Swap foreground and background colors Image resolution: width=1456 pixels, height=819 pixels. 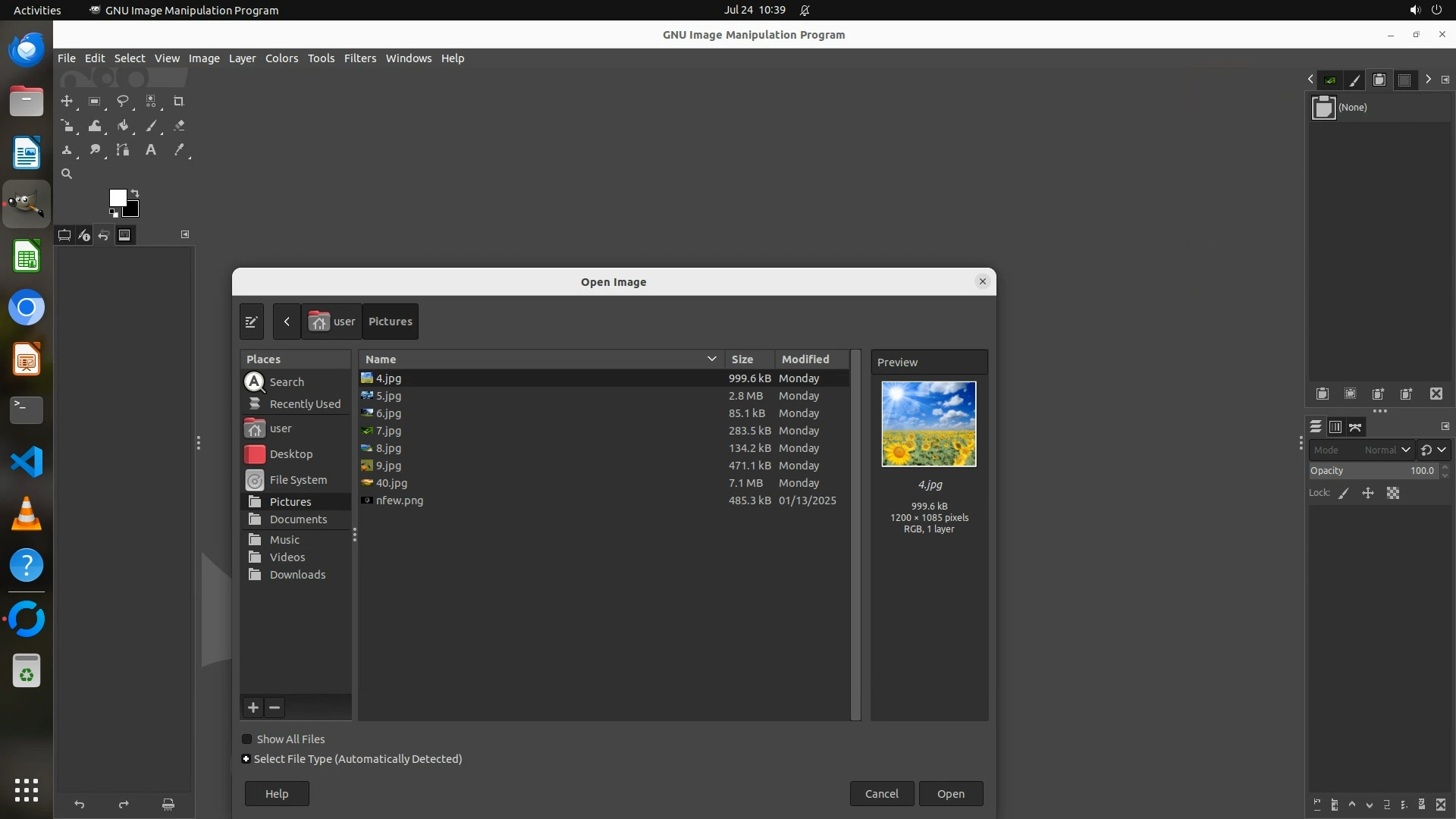pos(135,193)
